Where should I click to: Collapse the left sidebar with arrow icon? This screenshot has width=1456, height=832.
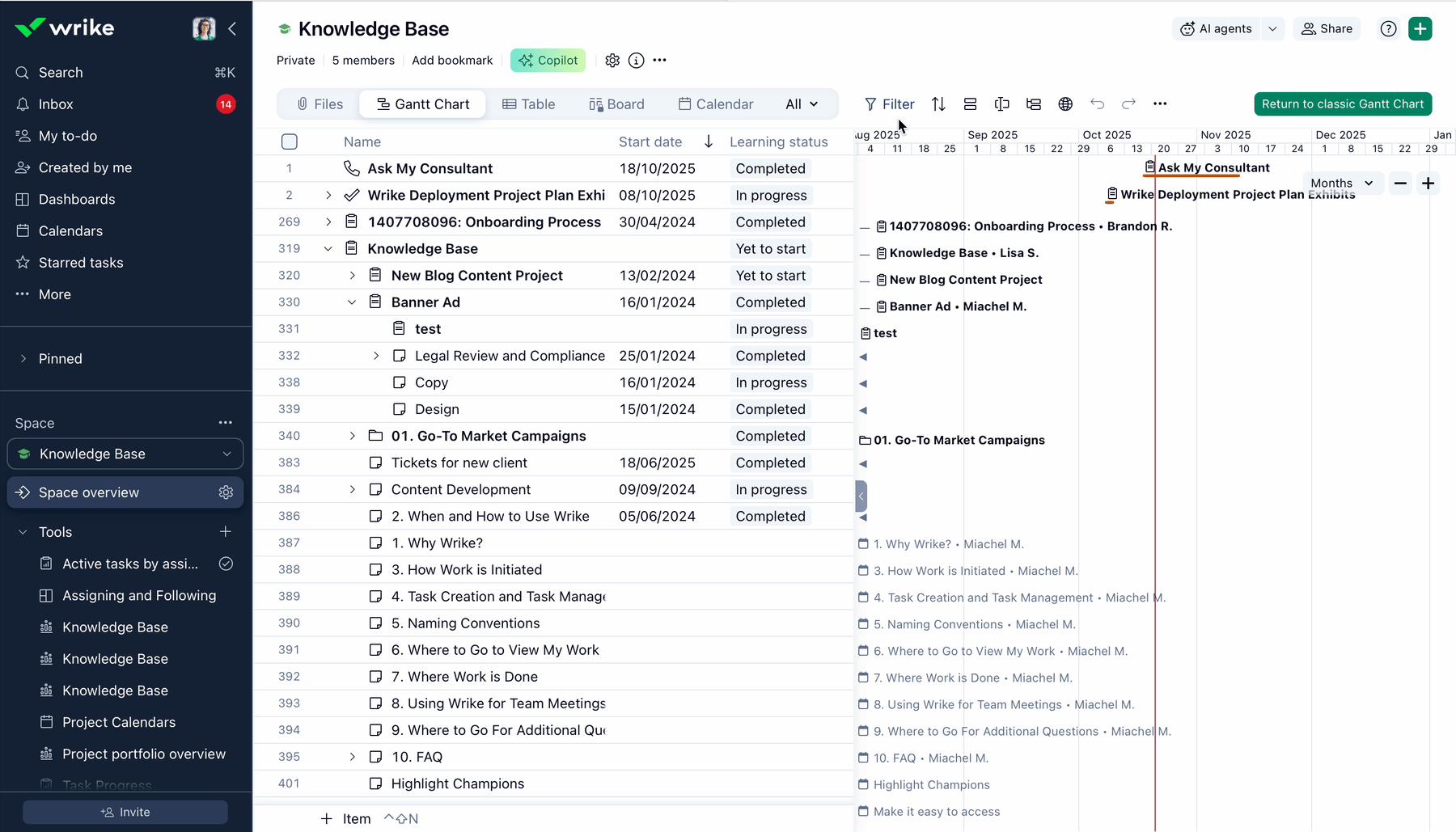[232, 29]
